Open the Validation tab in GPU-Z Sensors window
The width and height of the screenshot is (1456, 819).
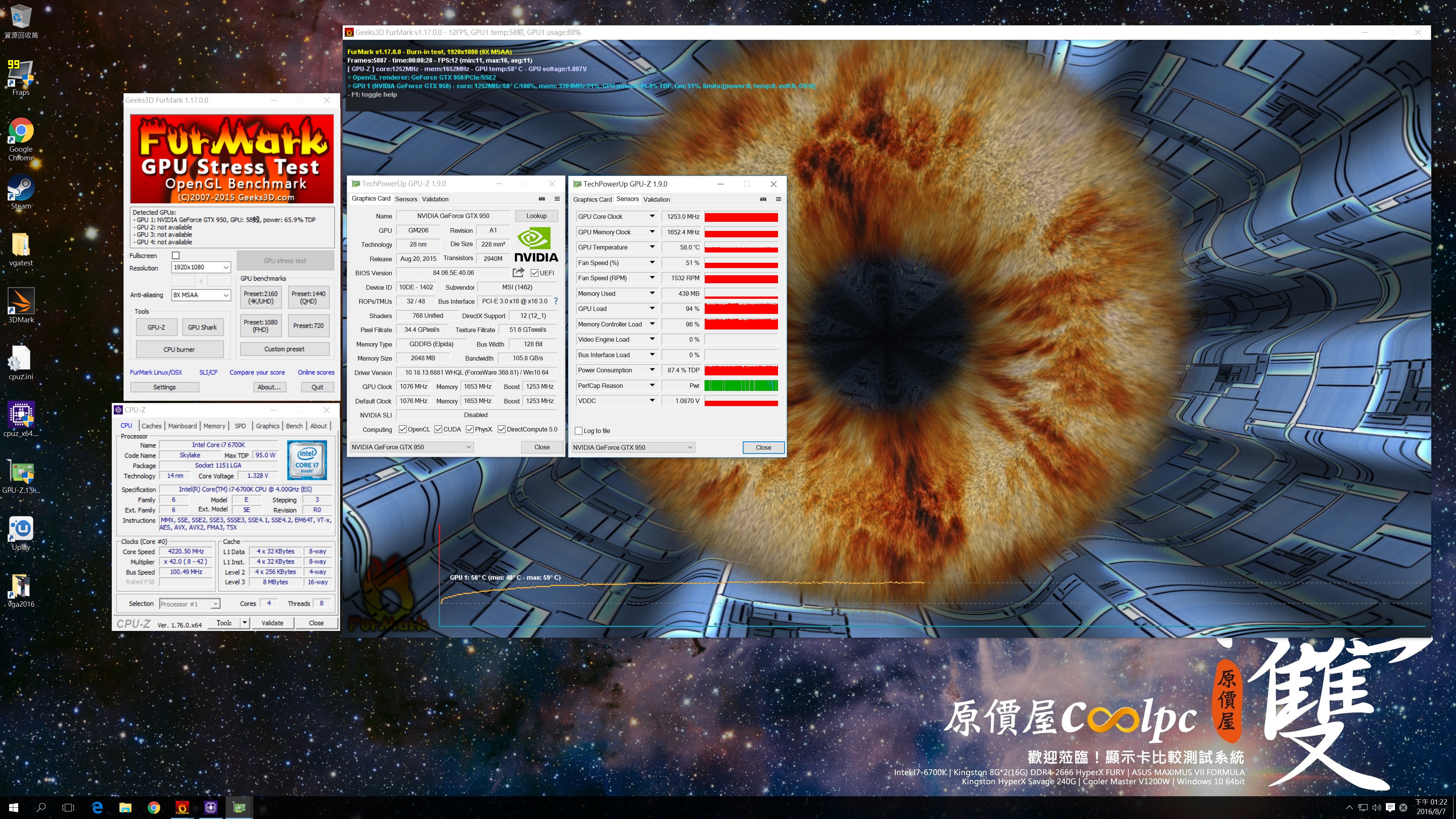click(656, 199)
